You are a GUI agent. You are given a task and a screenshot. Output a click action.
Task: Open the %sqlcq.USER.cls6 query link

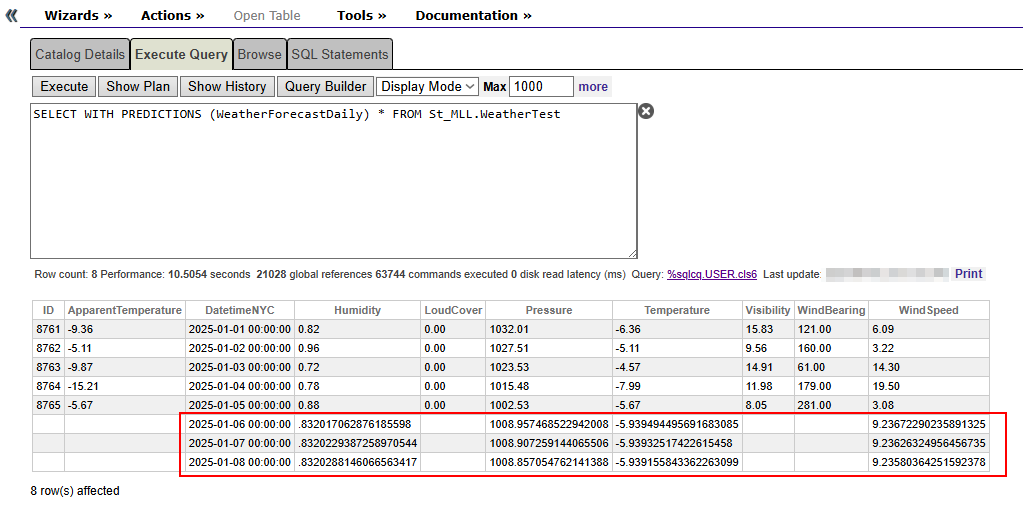tap(711, 274)
